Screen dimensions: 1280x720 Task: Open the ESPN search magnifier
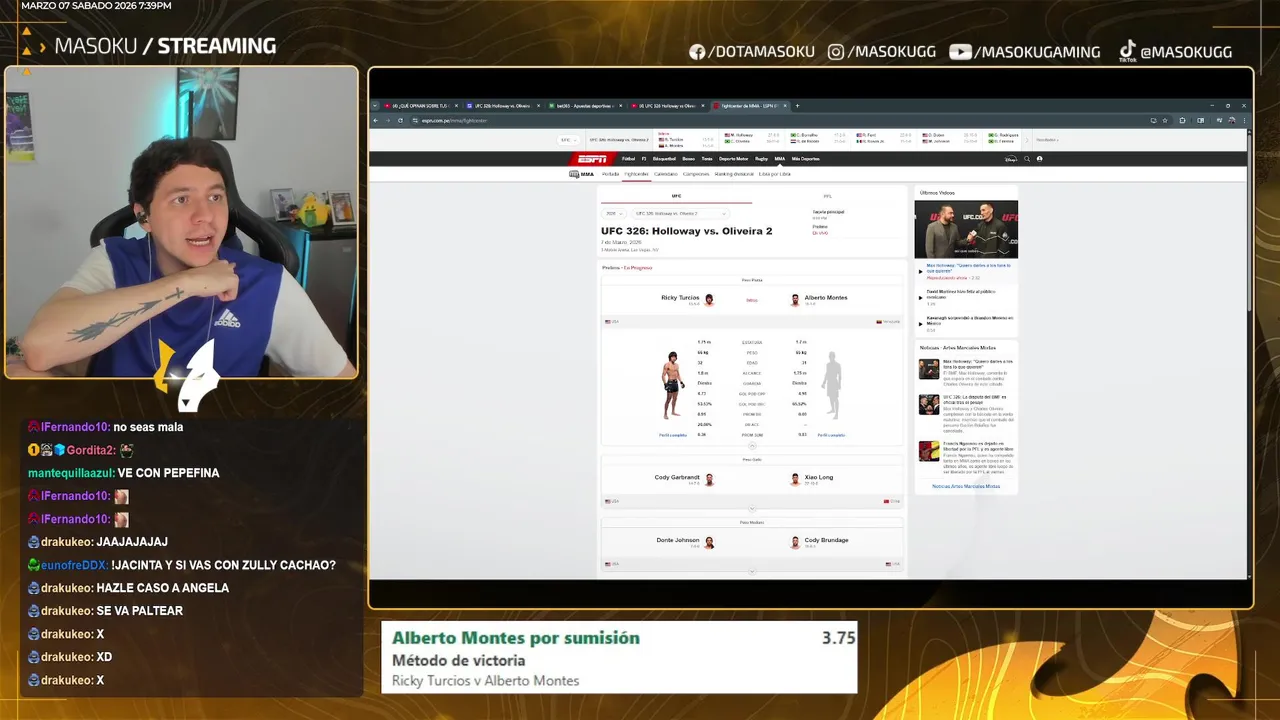pos(1026,159)
